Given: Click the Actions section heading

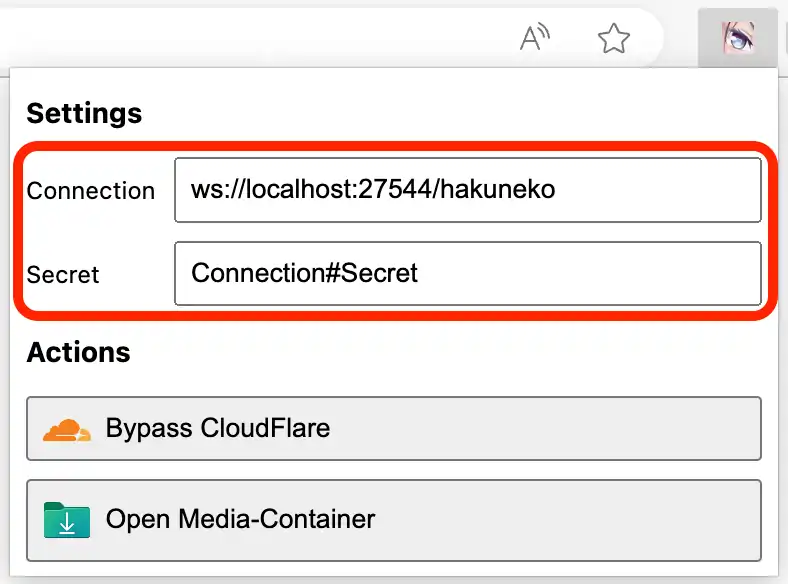Looking at the screenshot, I should point(78,352).
